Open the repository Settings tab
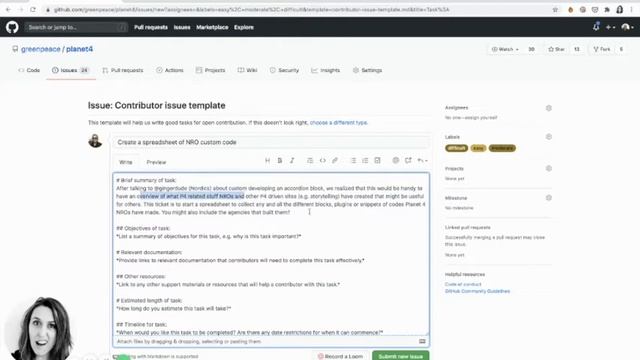 [x=367, y=70]
